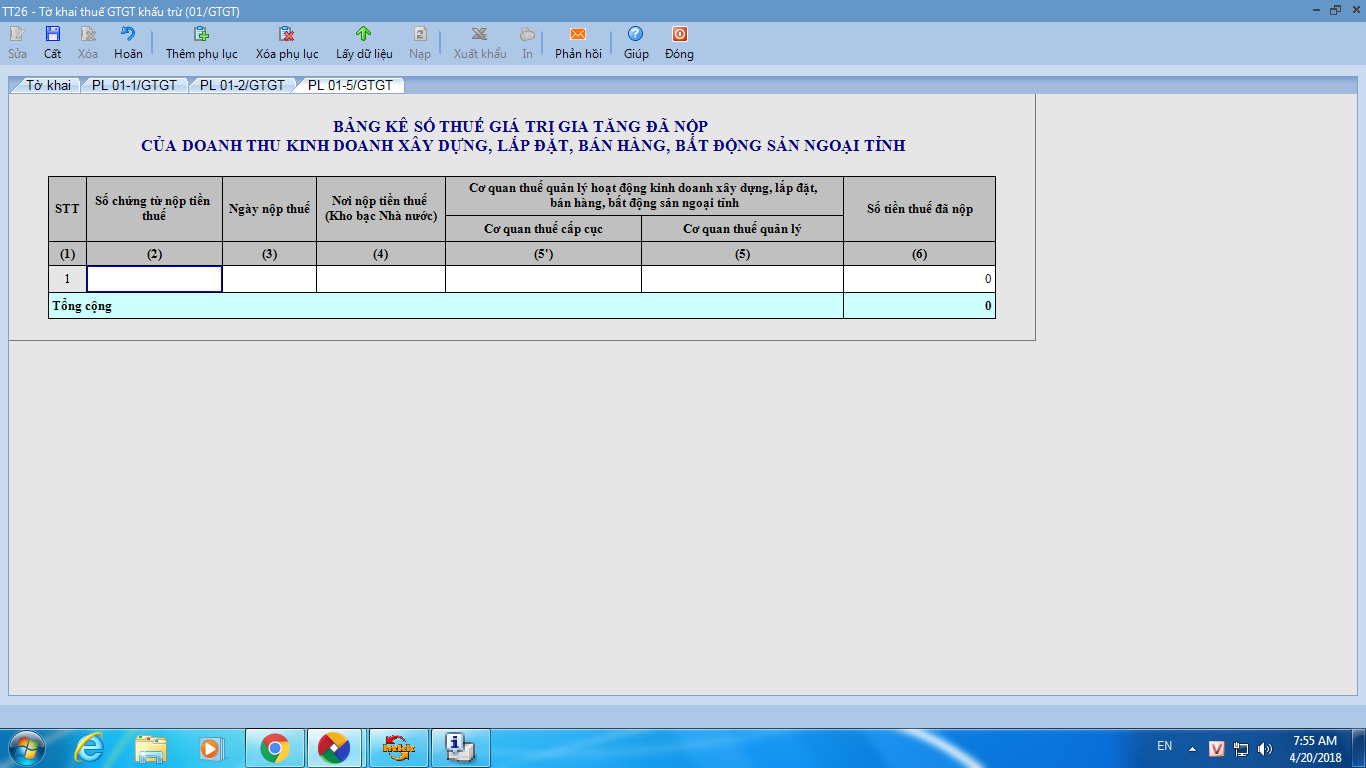1366x768 pixels.
Task: Click the red V tray icon
Action: pyautogui.click(x=1217, y=748)
